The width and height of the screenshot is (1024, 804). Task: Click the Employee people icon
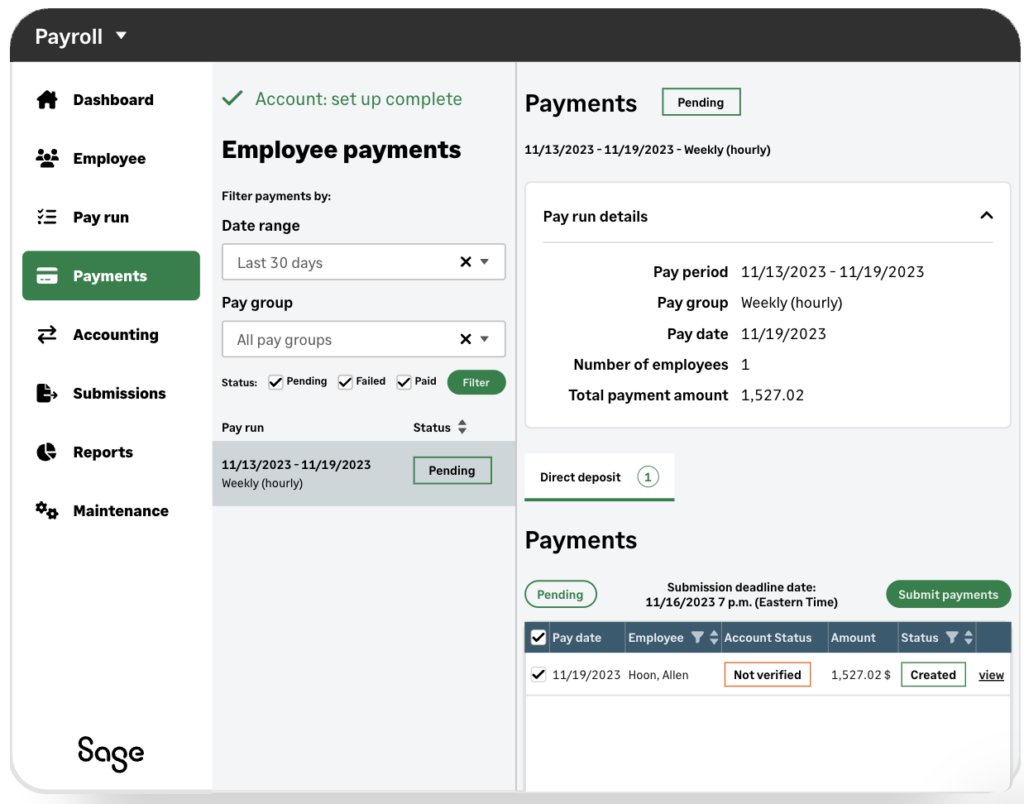(x=47, y=158)
